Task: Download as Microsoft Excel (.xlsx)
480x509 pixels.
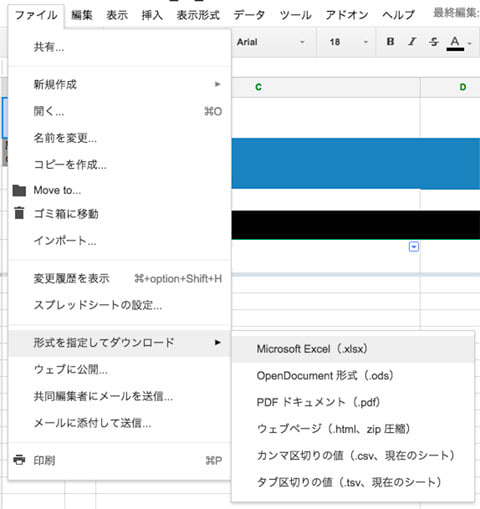Action: 353,349
